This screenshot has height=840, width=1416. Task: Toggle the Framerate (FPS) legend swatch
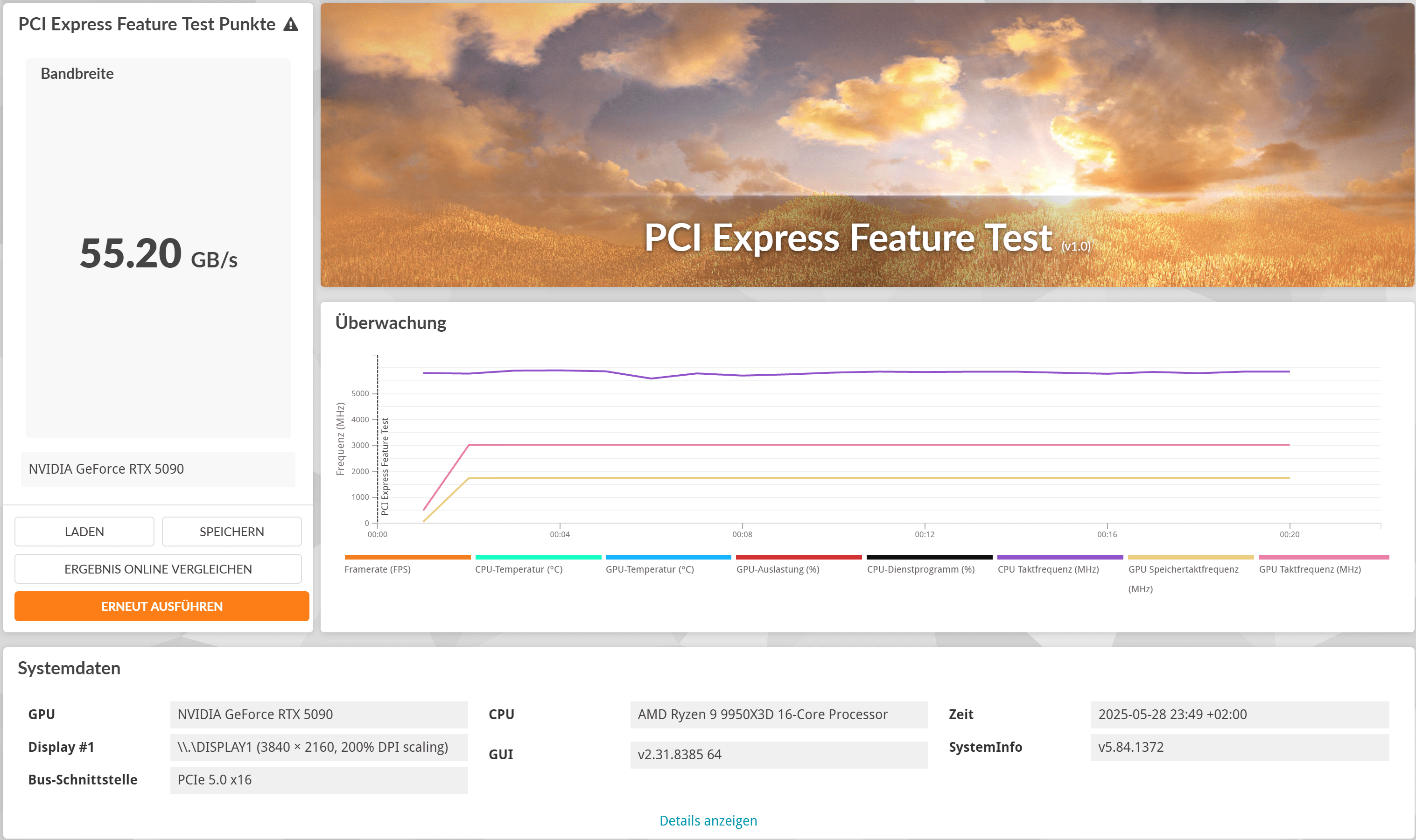(407, 558)
